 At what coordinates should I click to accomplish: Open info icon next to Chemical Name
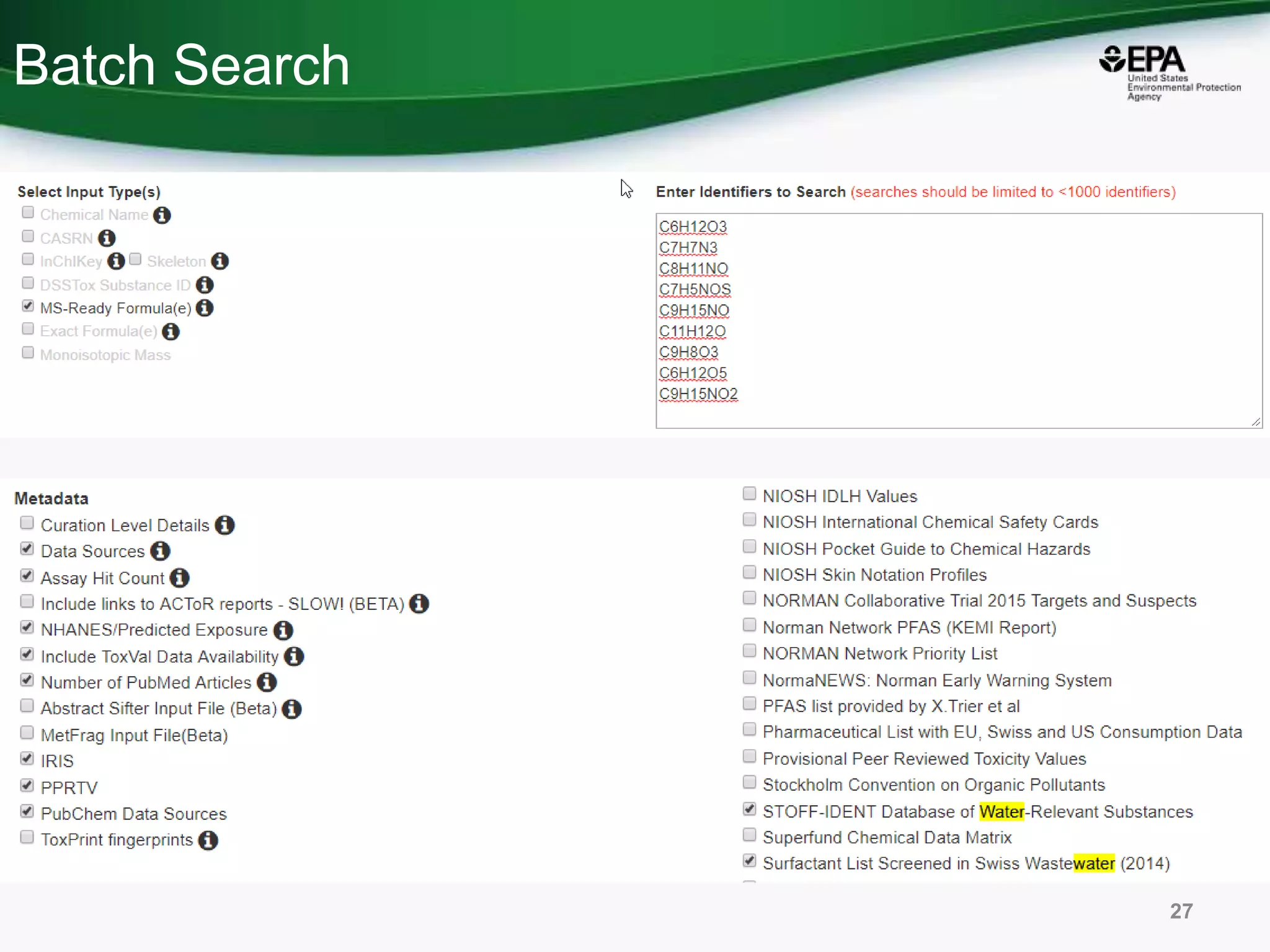coord(162,215)
